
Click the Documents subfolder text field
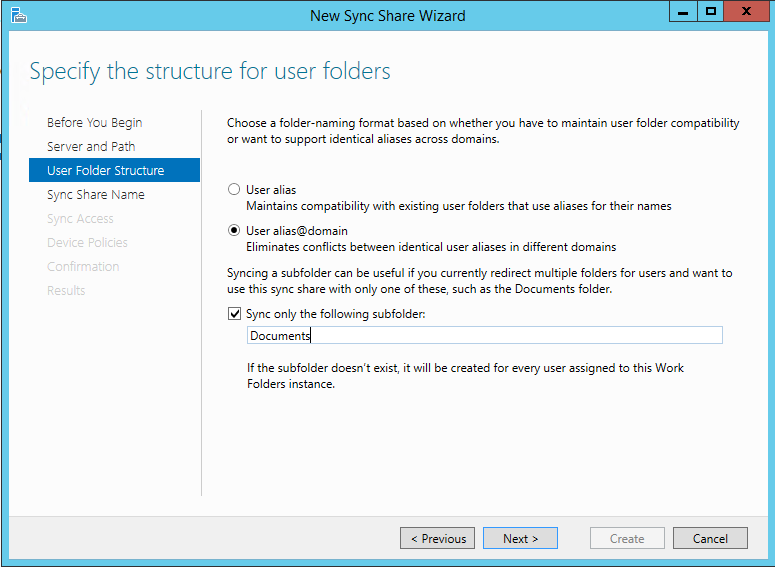pos(484,336)
